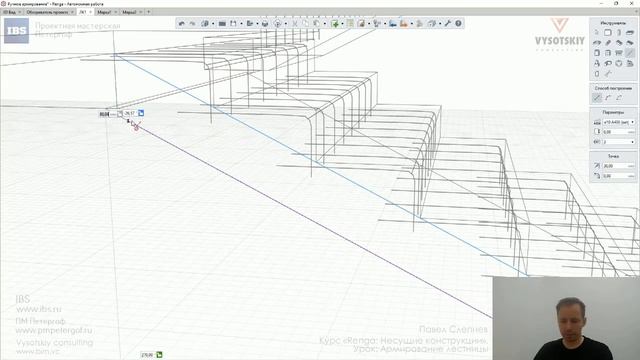
Task: Click the save floppy disk icon
Action: (x=233, y=24)
